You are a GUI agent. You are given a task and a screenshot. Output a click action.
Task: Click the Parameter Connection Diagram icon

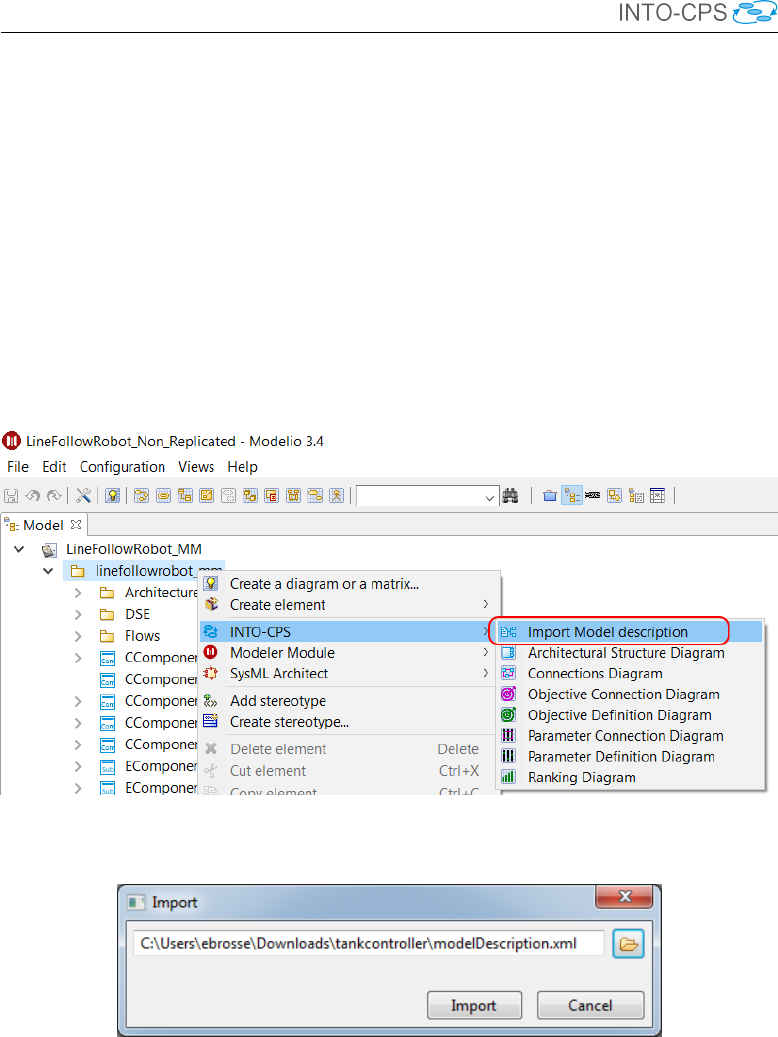pyautogui.click(x=508, y=735)
